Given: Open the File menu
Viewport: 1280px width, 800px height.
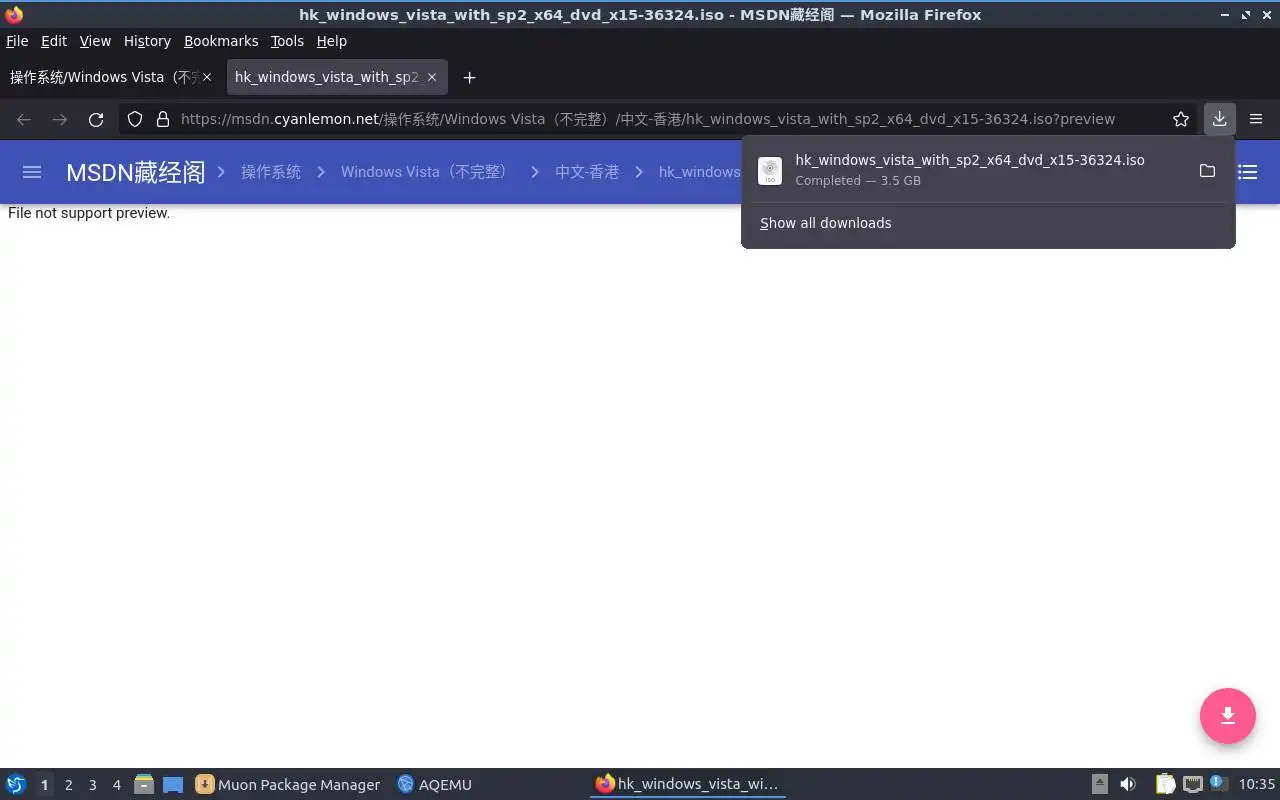Looking at the screenshot, I should 17,41.
